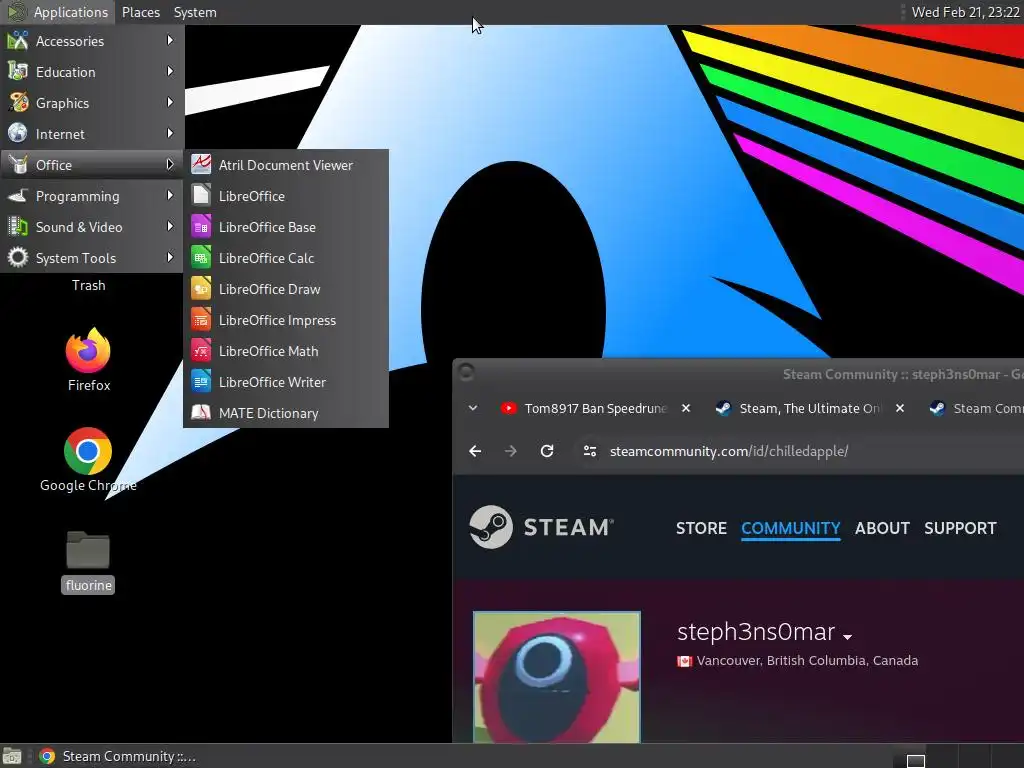The width and height of the screenshot is (1024, 768).
Task: Open the steph3ns0mar name dropdown arrow
Action: point(848,636)
